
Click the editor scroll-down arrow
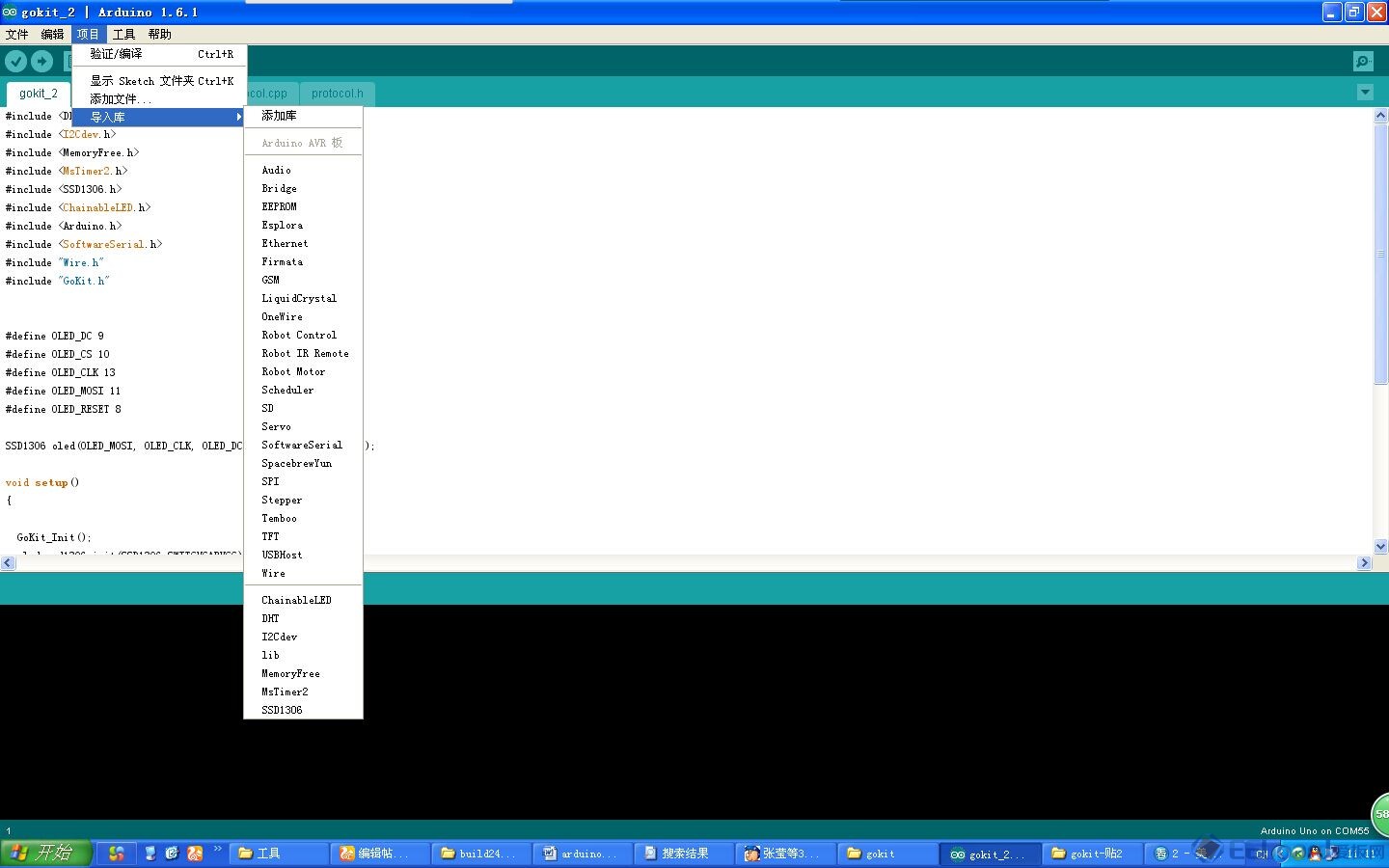pyautogui.click(x=1380, y=546)
